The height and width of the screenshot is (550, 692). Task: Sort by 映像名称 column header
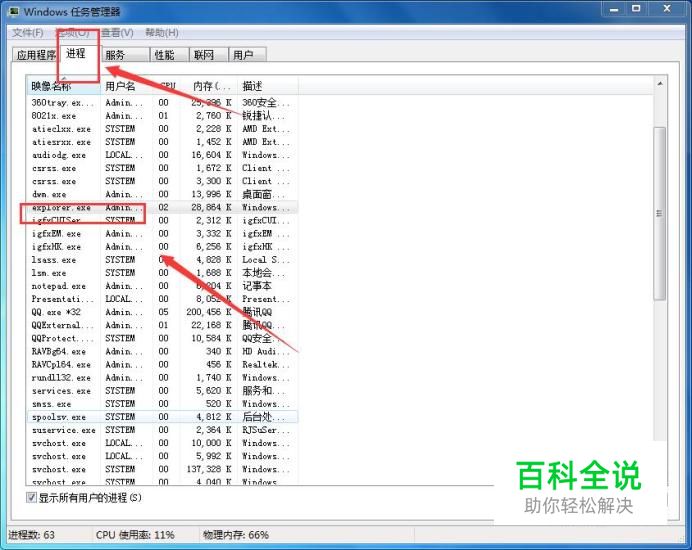click(64, 86)
